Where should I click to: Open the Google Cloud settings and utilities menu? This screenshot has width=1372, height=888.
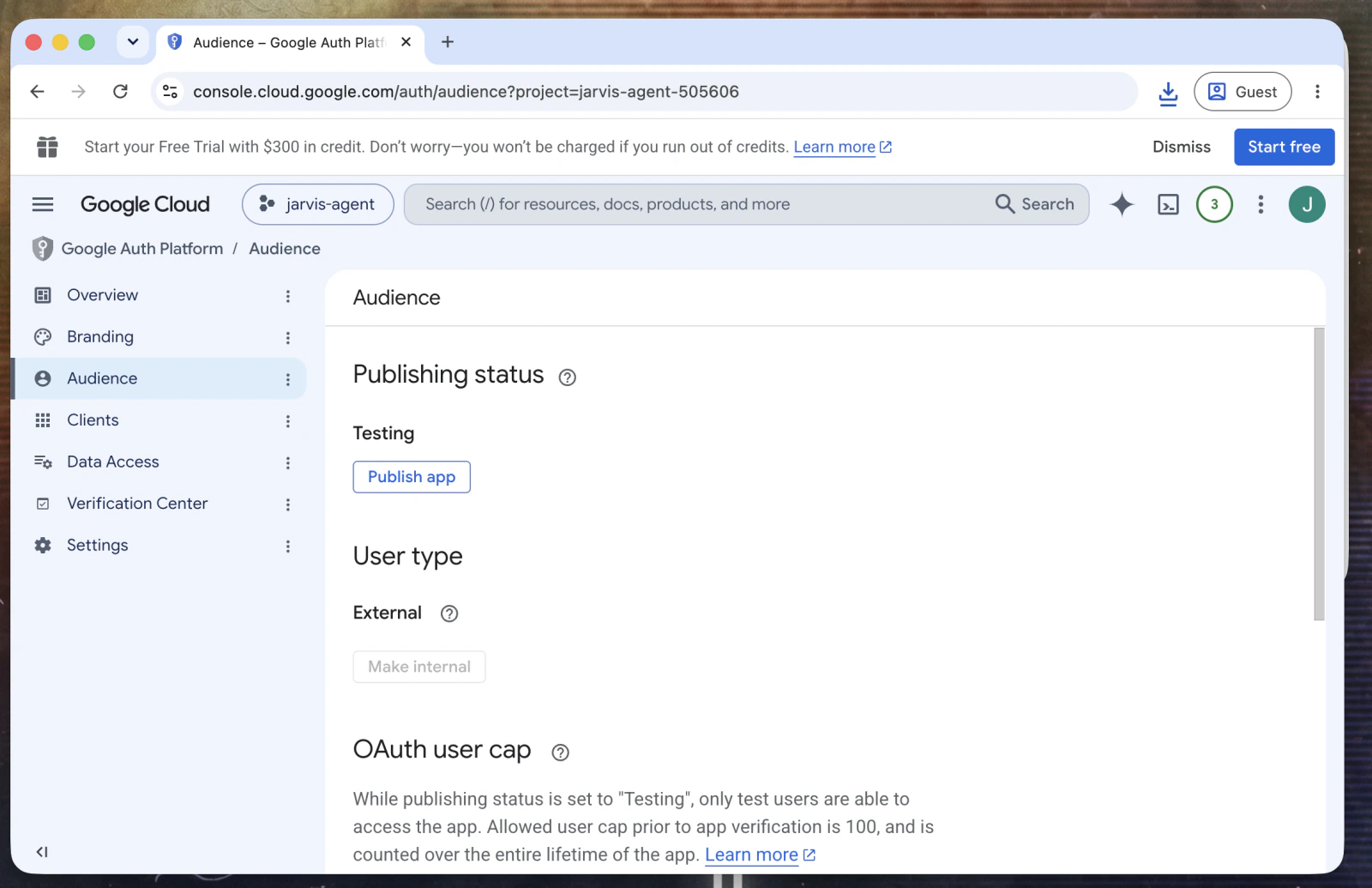pos(1261,204)
